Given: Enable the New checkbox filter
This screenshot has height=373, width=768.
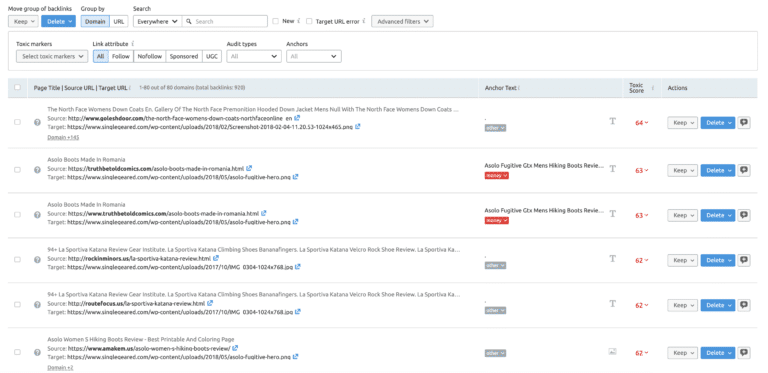Looking at the screenshot, I should 276,21.
